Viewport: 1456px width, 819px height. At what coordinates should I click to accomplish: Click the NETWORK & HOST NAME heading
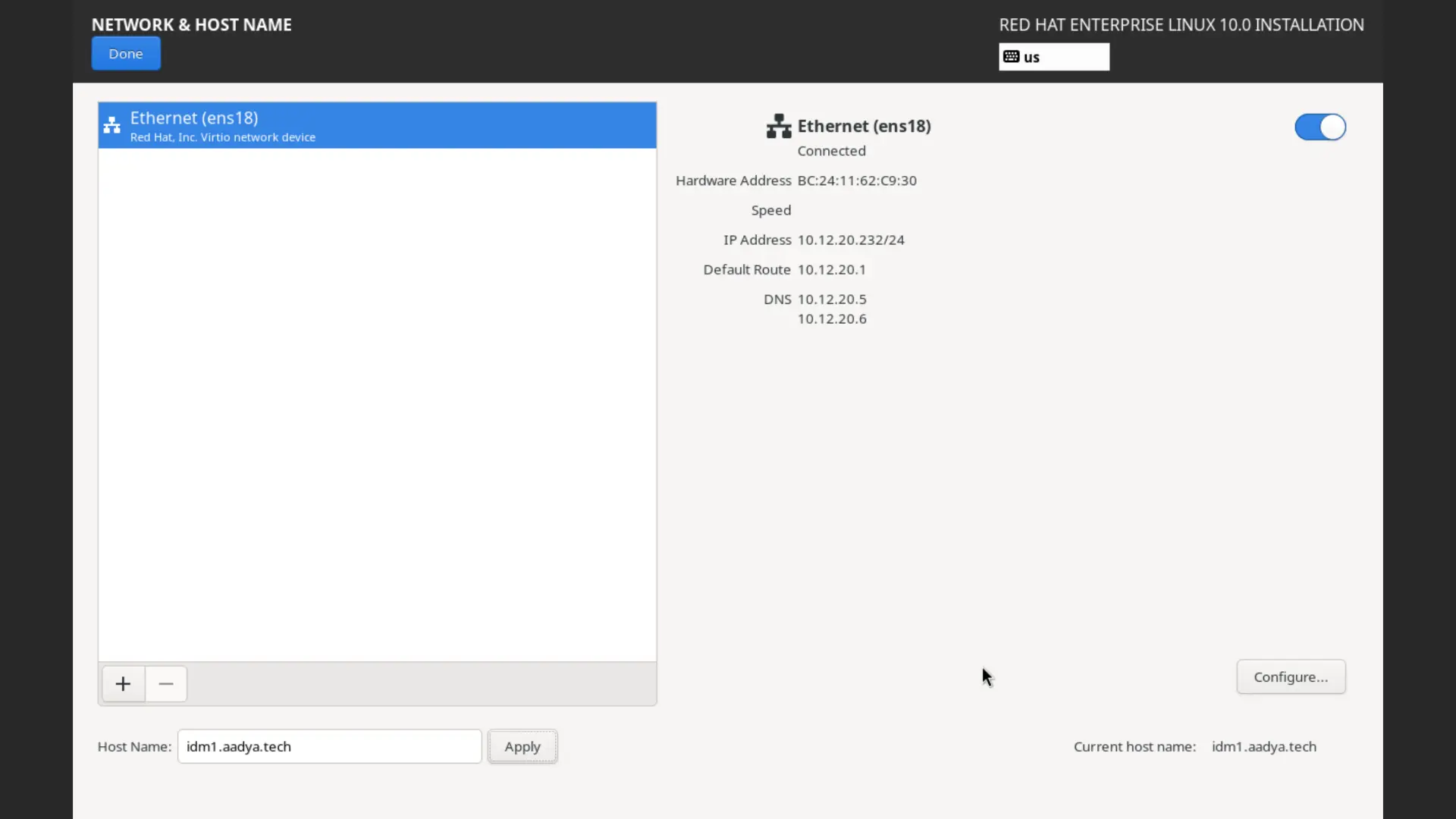tap(191, 24)
